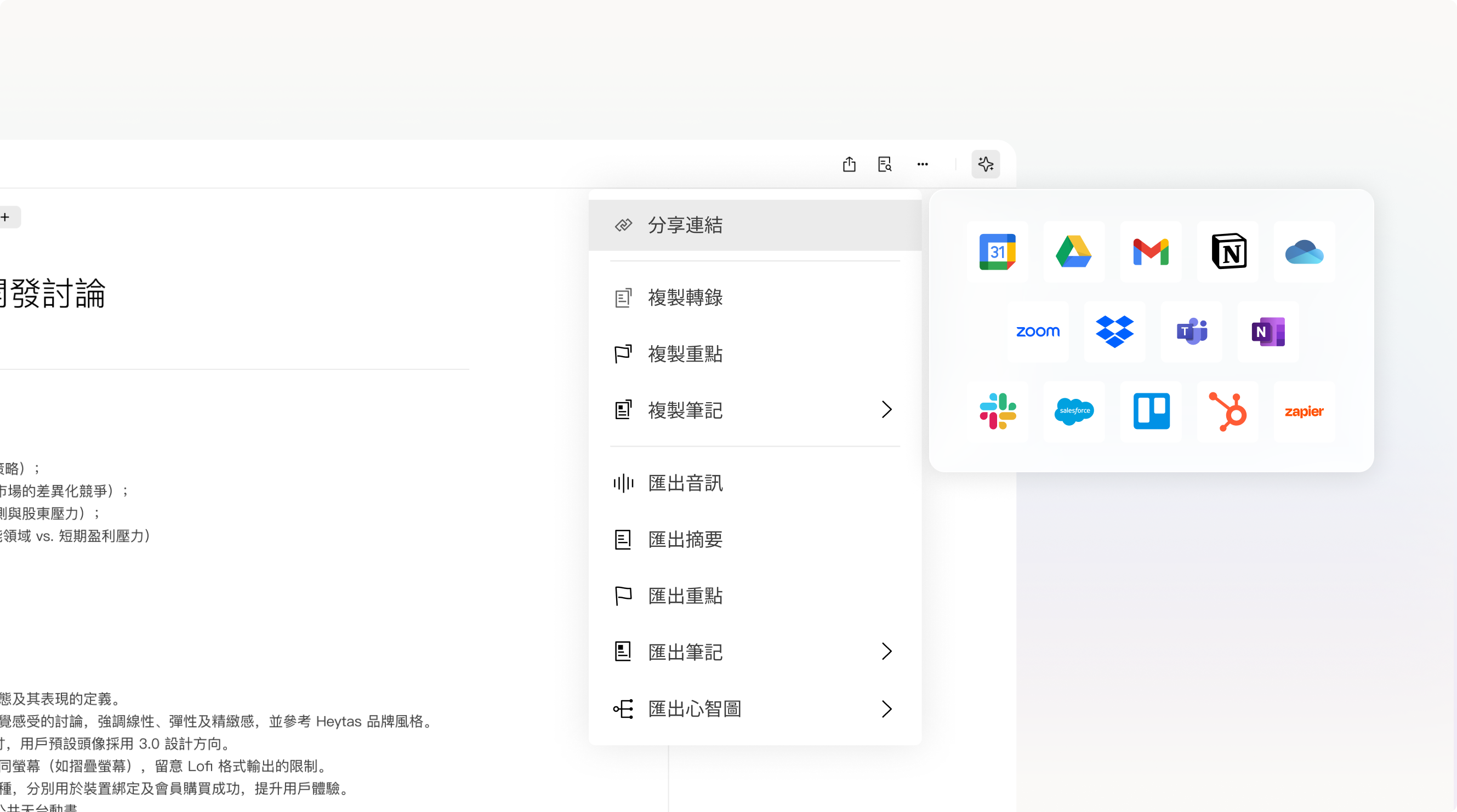Click the share/export icon in toolbar
Image resolution: width=1457 pixels, height=812 pixels.
point(849,164)
